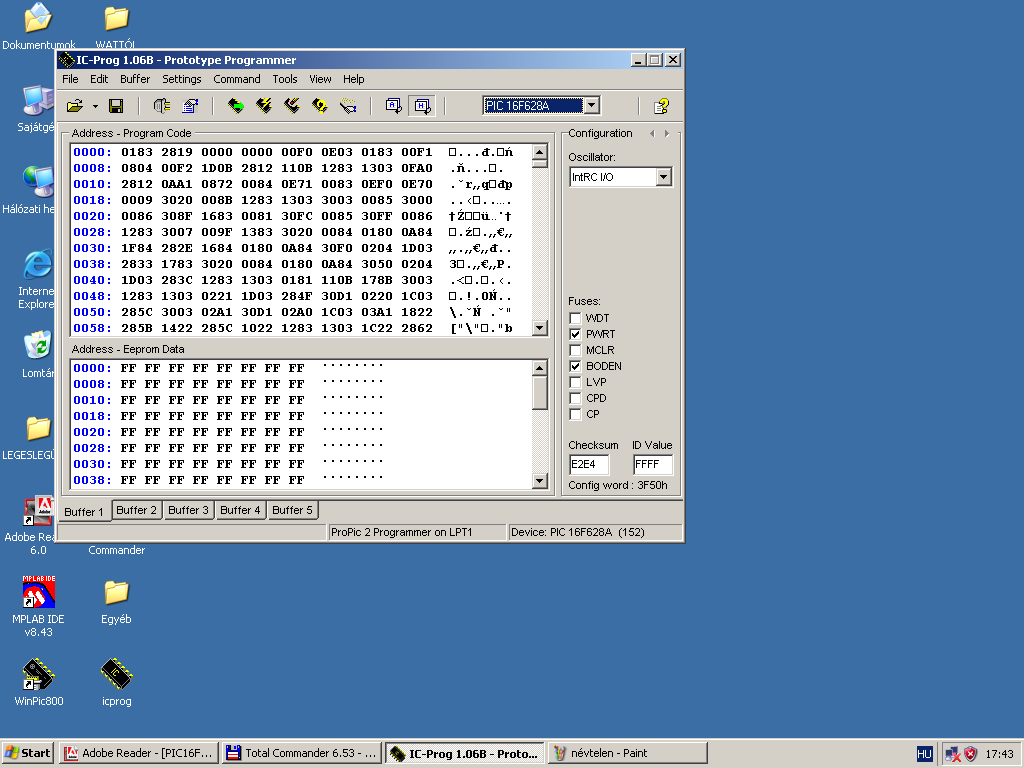Enable the CP code protect checkbox
1024x768 pixels.
coord(575,414)
